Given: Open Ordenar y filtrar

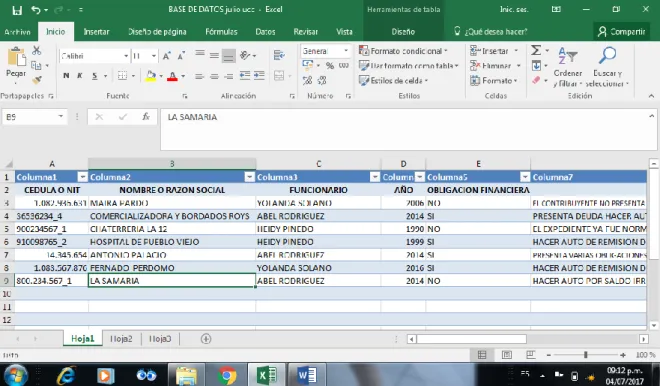Looking at the screenshot, I should (567, 67).
